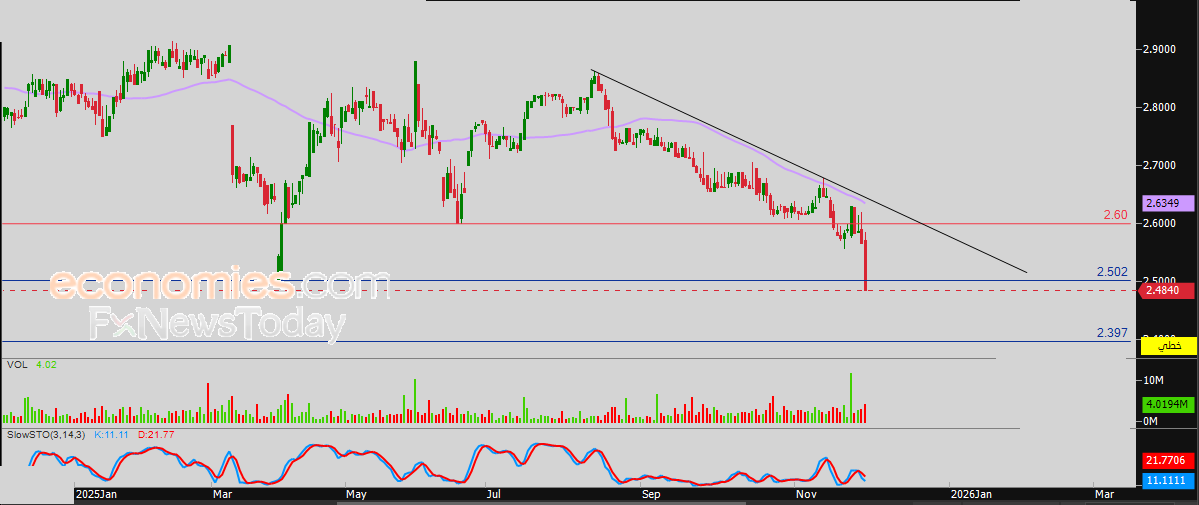
Task: Click the 2.7000 price axis label
Action: [x=1159, y=165]
